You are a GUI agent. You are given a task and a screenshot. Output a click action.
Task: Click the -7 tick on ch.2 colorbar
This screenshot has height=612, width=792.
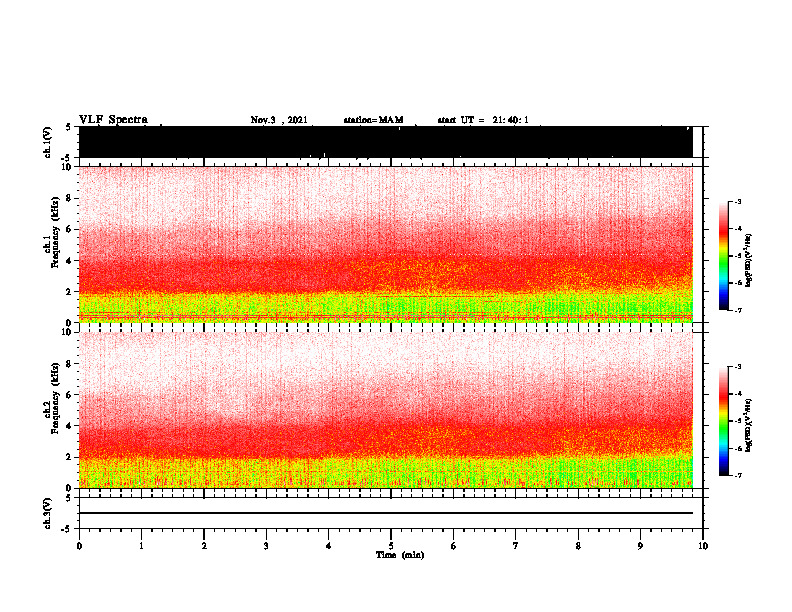(x=738, y=475)
